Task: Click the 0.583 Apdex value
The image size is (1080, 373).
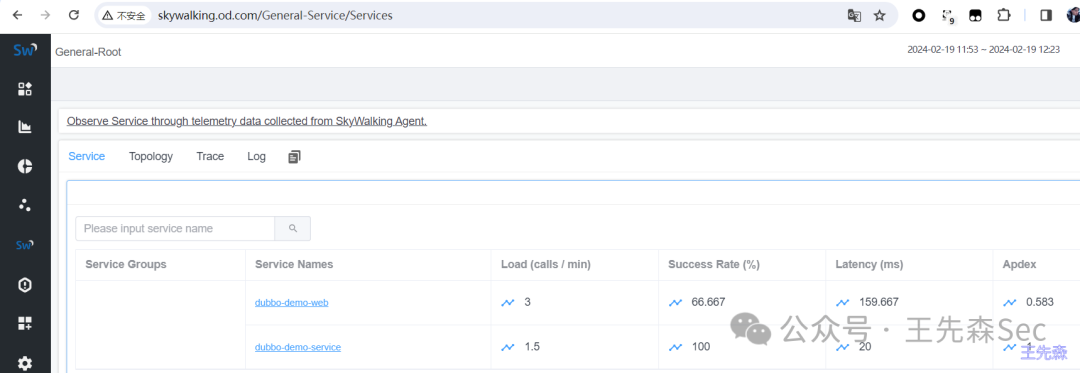Action: tap(1040, 302)
